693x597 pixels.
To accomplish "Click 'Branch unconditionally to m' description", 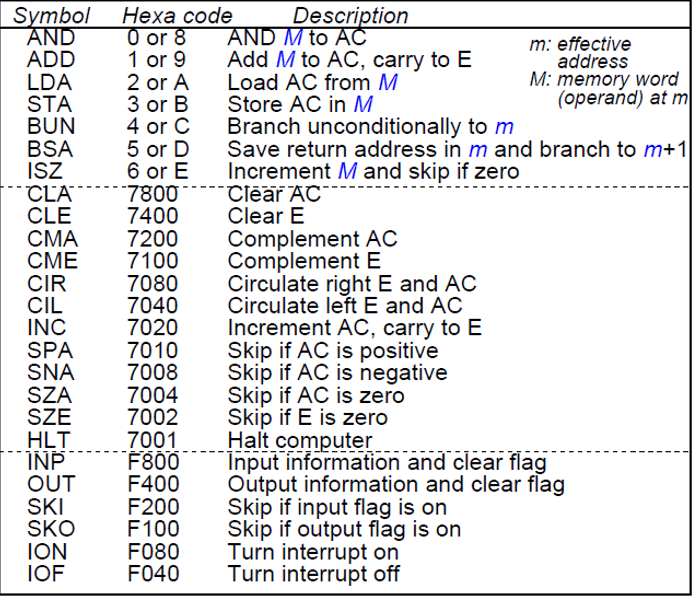I will tap(370, 127).
